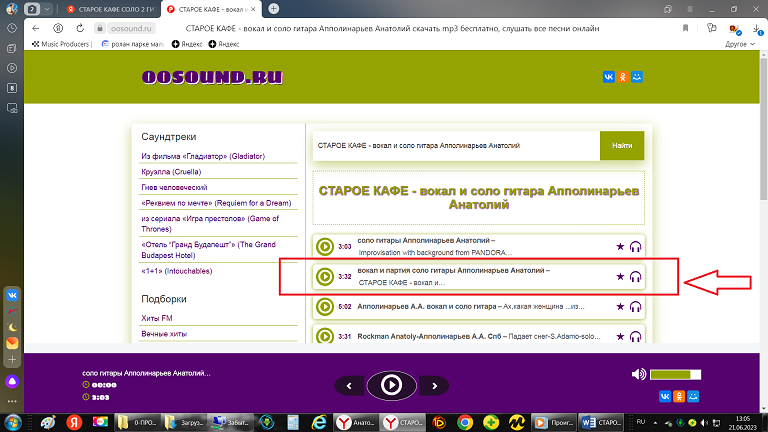
Task: Reload the current page
Action: point(80,28)
